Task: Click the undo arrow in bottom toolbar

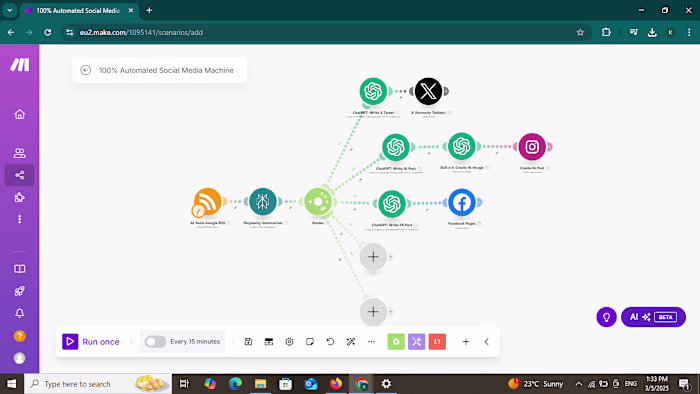Action: click(330, 342)
